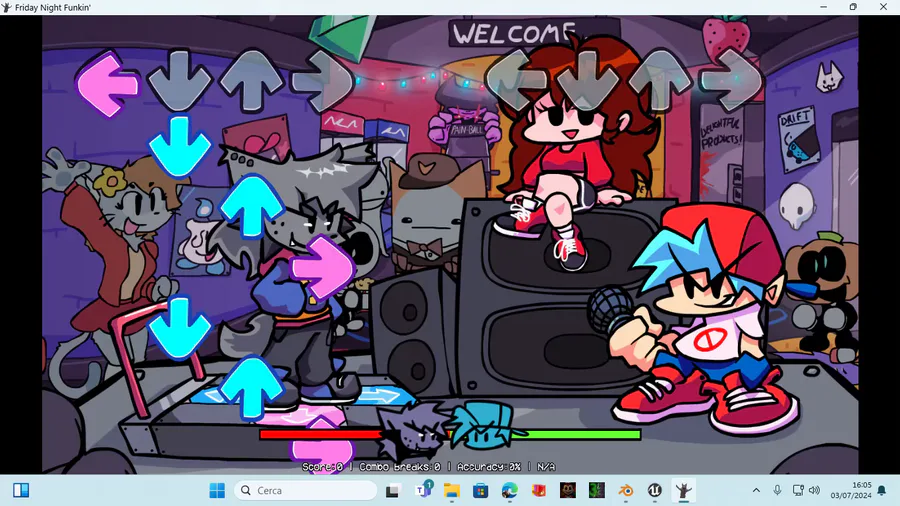This screenshot has height=506, width=900.
Task: Open Unreal Engine from the taskbar
Action: click(654, 491)
